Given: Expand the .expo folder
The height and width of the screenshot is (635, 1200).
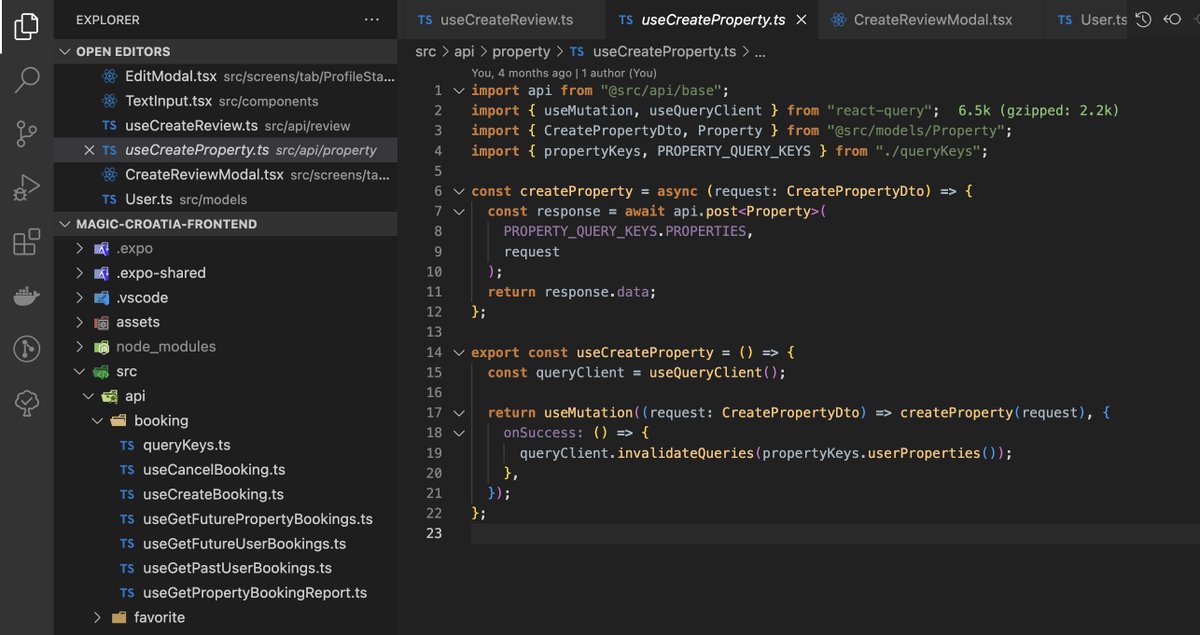Looking at the screenshot, I should coord(80,248).
